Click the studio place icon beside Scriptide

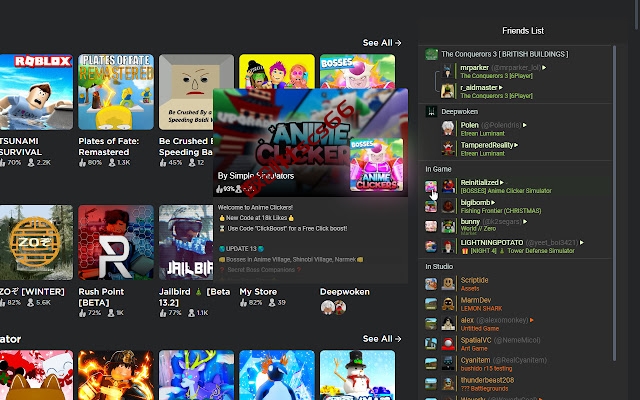[431, 284]
